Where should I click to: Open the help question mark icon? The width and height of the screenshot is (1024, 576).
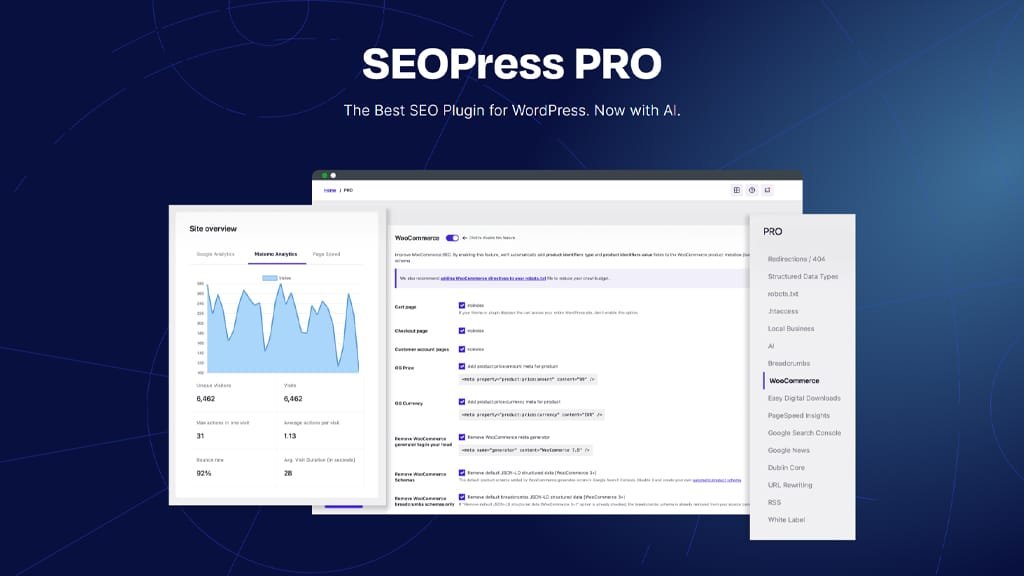point(752,190)
